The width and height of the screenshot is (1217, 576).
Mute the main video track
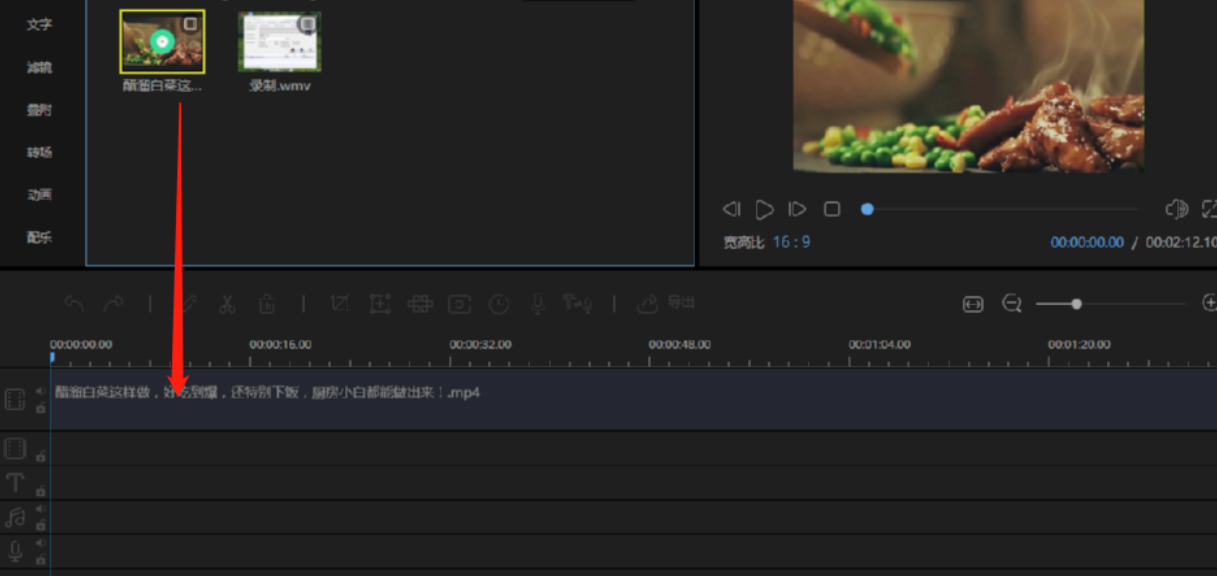[x=40, y=391]
